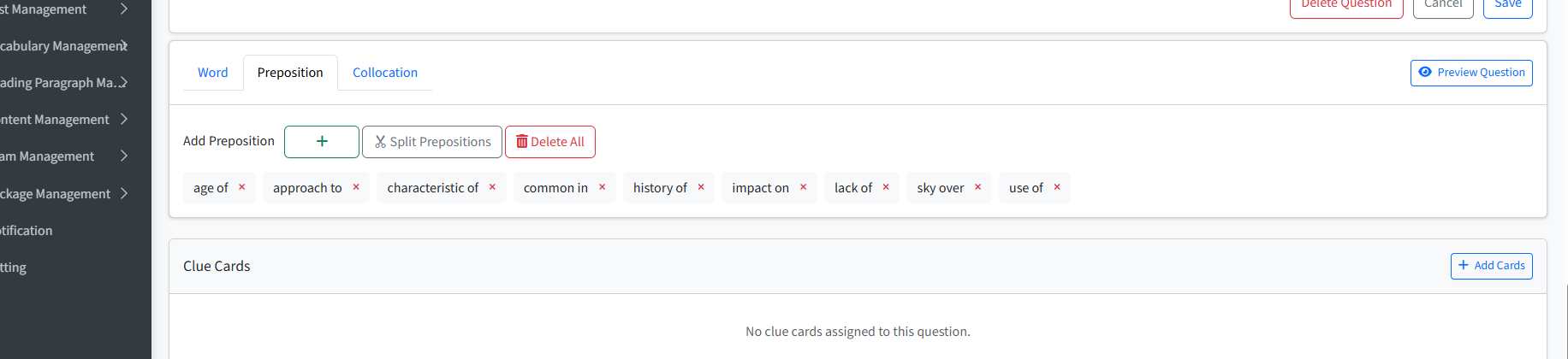The image size is (1568, 359).
Task: Remove the 'sky over' preposition tag
Action: pyautogui.click(x=977, y=187)
